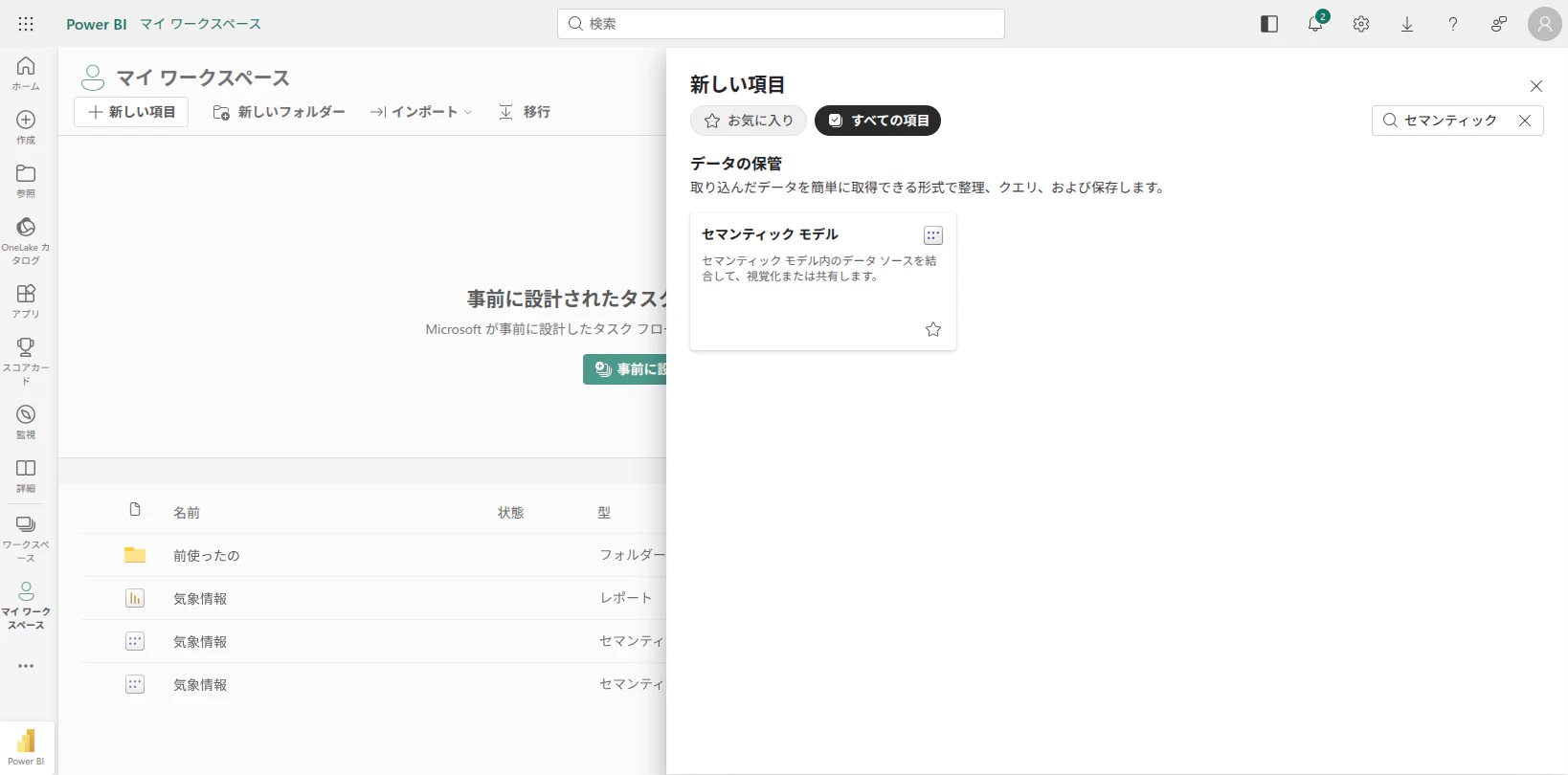The image size is (1568, 775).
Task: Select すべての項目 filter
Action: click(878, 121)
